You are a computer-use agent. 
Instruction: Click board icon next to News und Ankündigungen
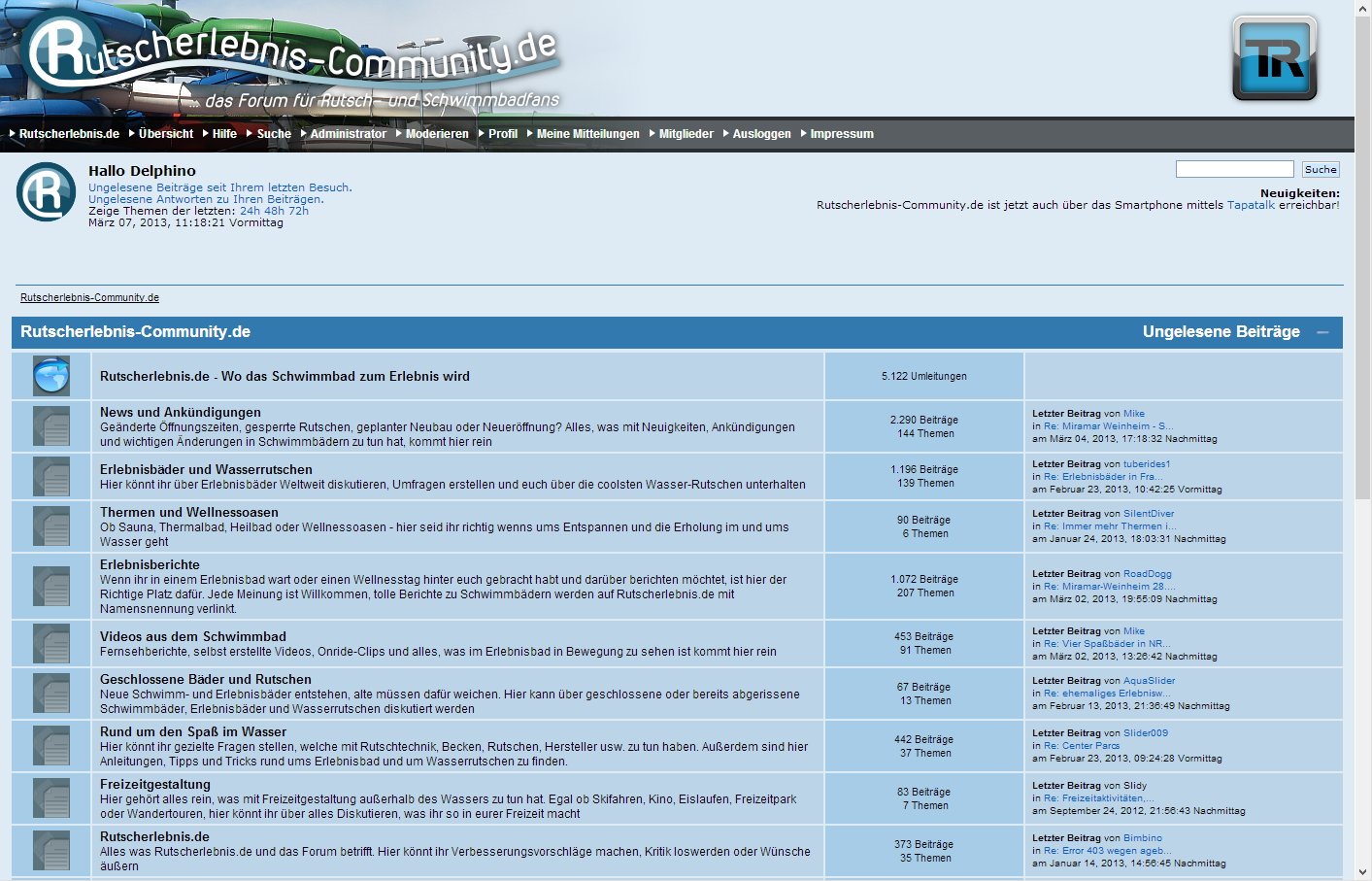(x=51, y=425)
